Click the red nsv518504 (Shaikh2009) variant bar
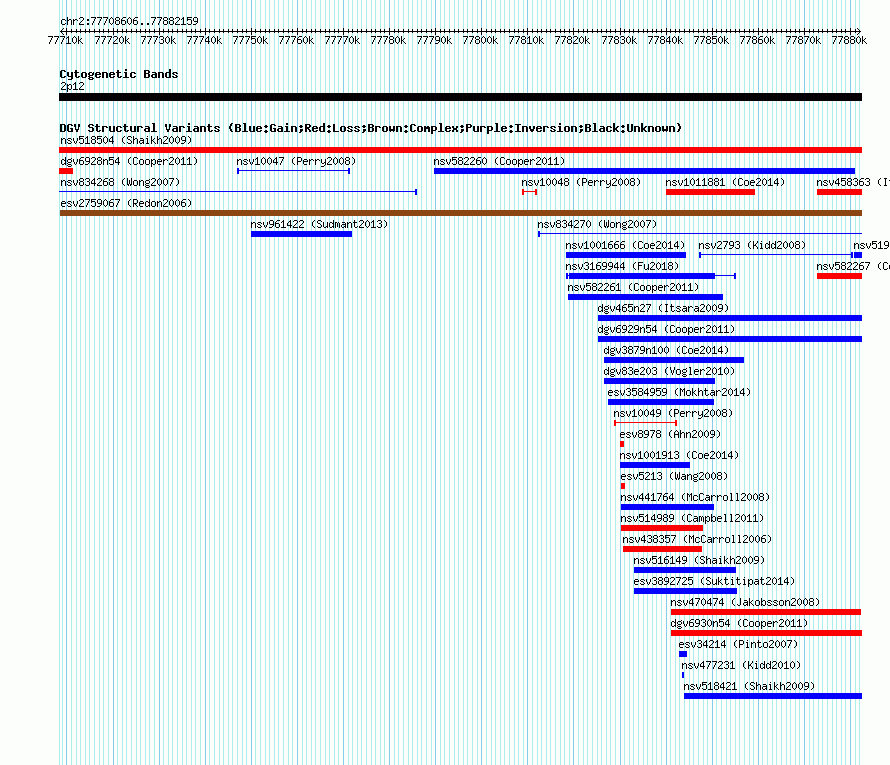890x765 pixels. (x=460, y=150)
